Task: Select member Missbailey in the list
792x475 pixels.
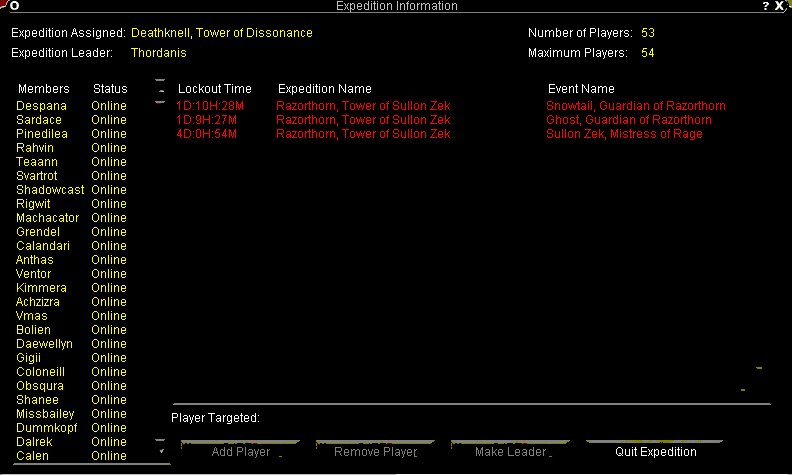Action: tap(45, 413)
